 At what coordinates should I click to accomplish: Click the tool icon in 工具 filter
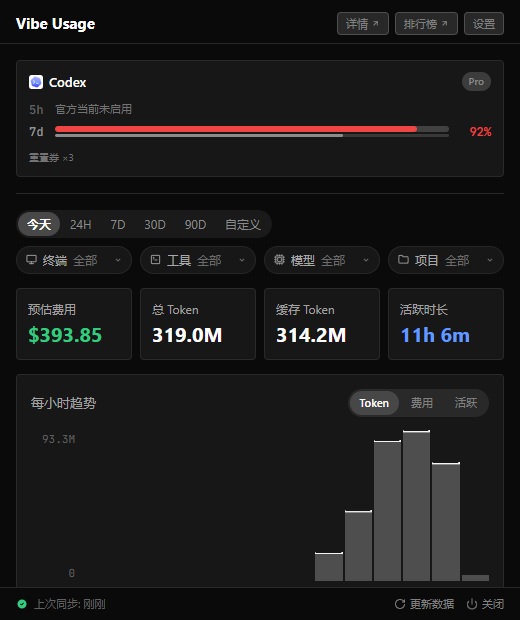155,260
